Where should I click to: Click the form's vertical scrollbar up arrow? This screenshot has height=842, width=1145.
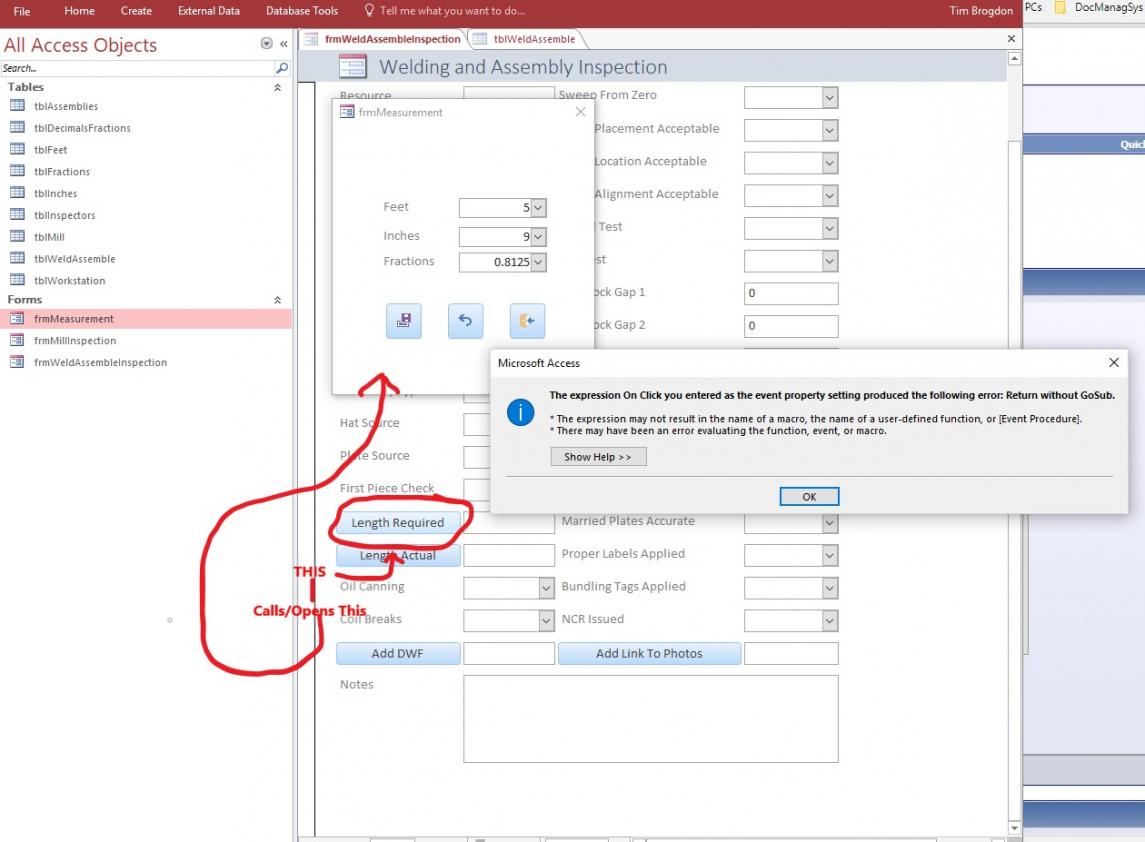coord(1014,58)
